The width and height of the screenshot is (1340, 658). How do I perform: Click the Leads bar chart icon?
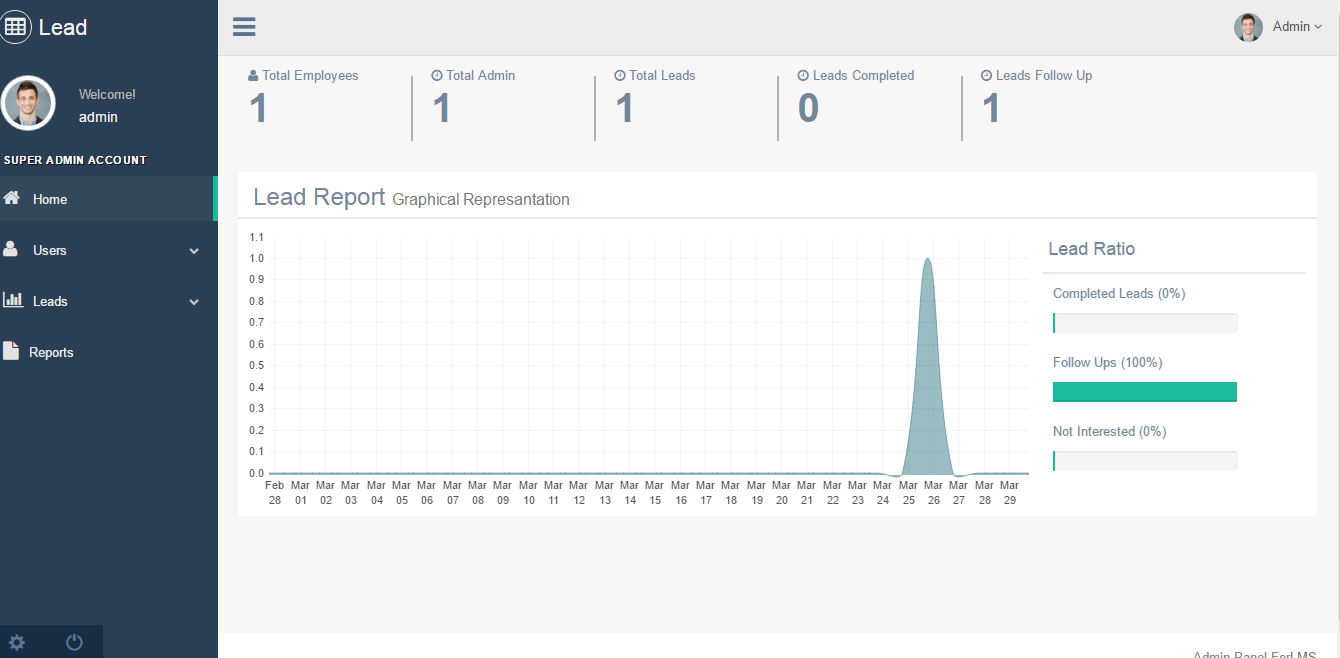click(x=13, y=300)
